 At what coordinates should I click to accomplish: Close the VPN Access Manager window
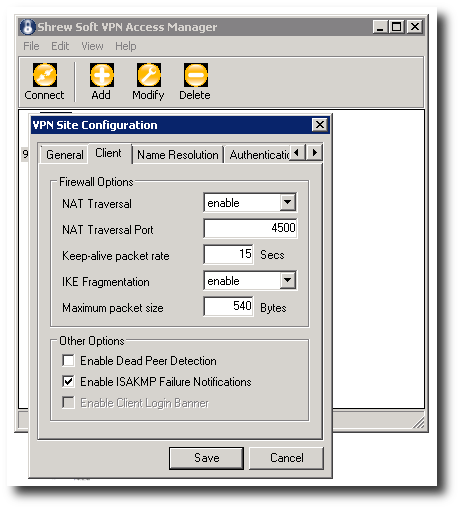point(415,27)
